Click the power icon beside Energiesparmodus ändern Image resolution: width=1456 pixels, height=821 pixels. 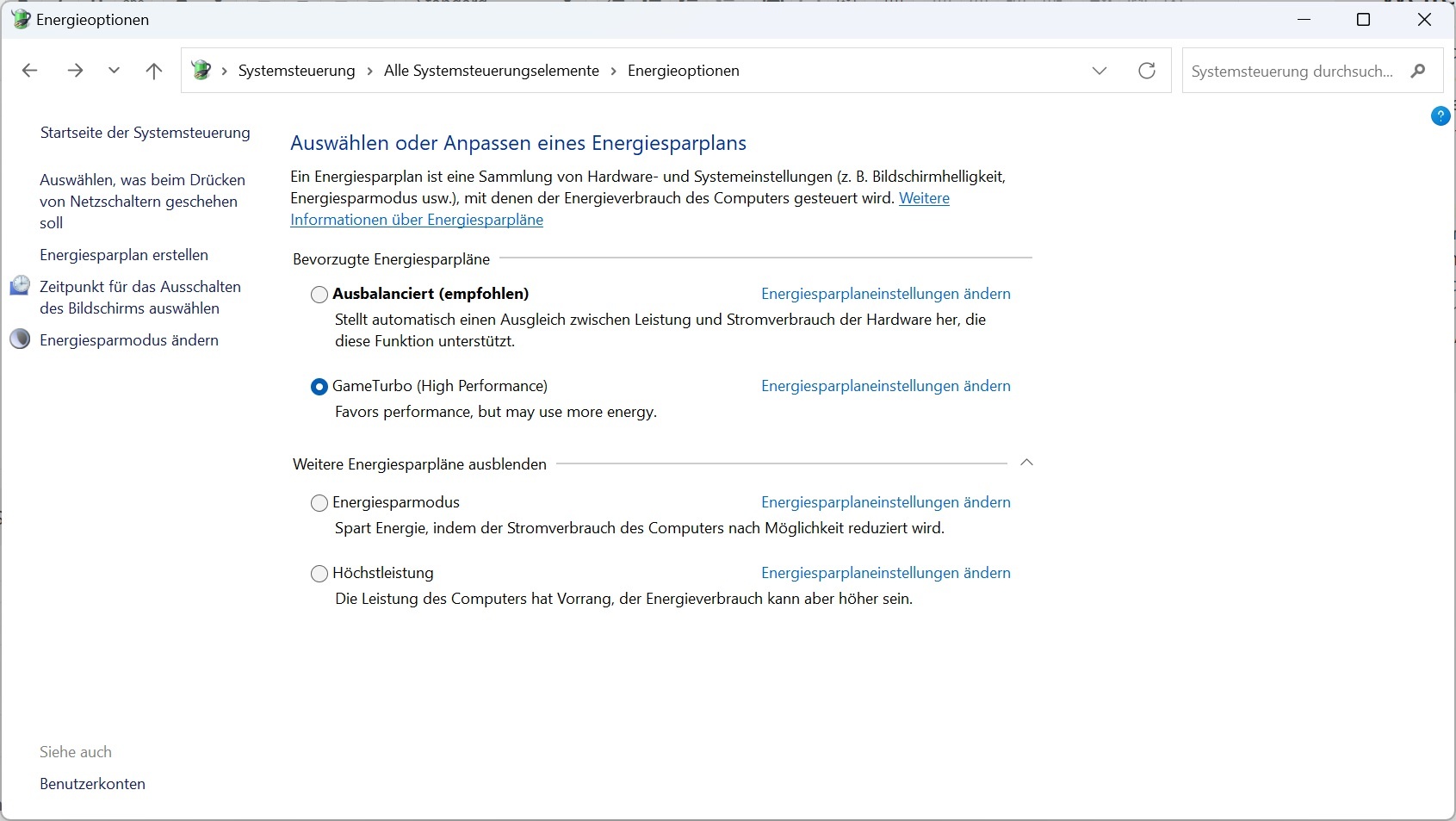[x=20, y=339]
